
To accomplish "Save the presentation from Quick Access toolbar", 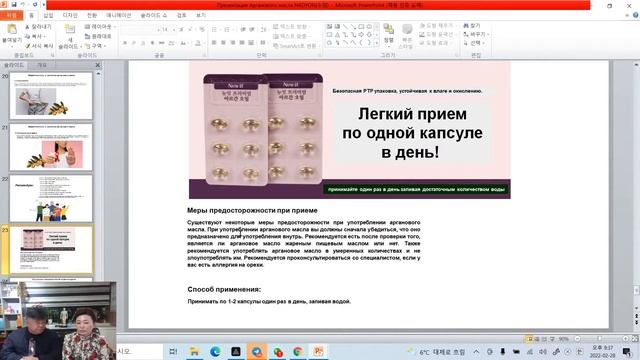I will (x=14, y=4).
